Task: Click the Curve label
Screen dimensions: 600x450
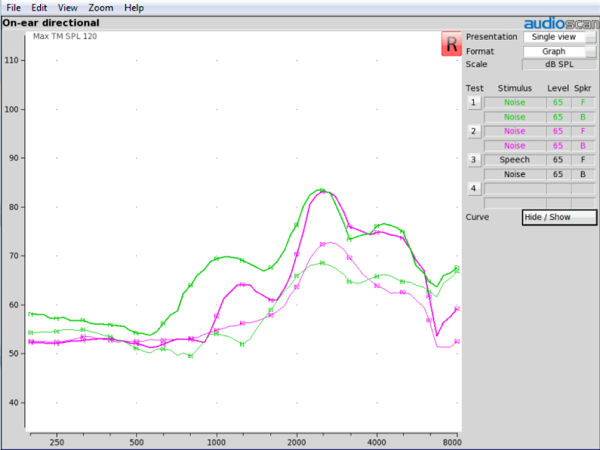Action: [477, 217]
